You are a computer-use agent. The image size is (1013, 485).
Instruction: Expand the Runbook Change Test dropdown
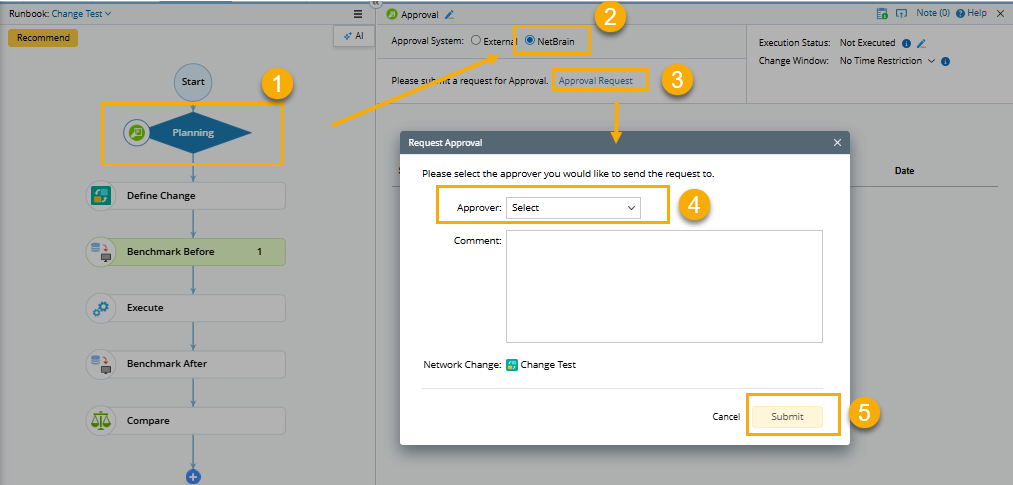pyautogui.click(x=82, y=14)
